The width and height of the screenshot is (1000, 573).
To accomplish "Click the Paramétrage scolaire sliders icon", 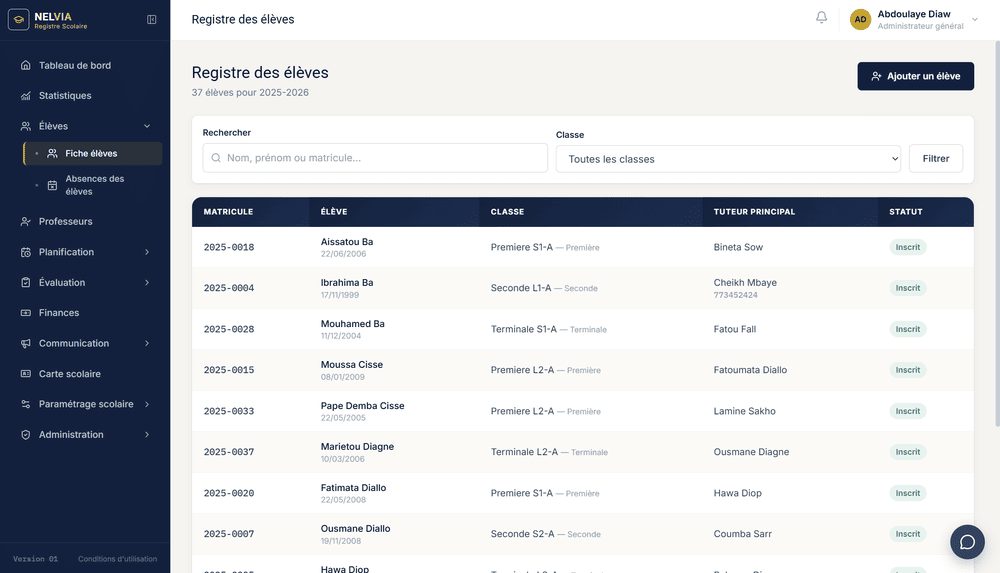I will 26,405.
